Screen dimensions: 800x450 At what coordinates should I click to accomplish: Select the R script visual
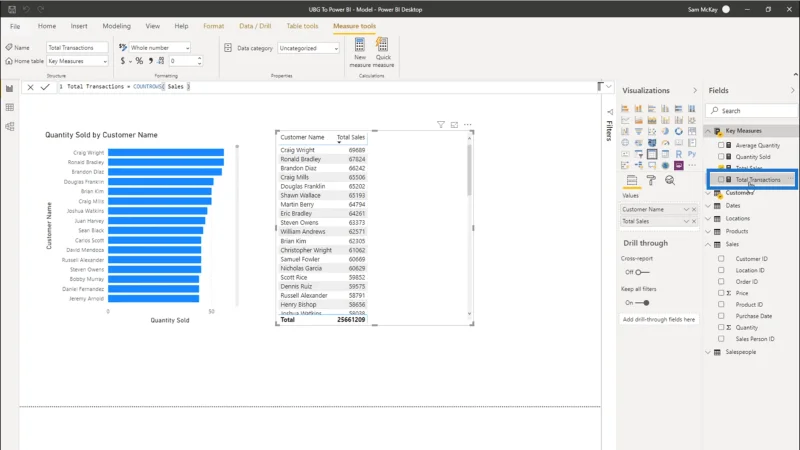tap(679, 154)
